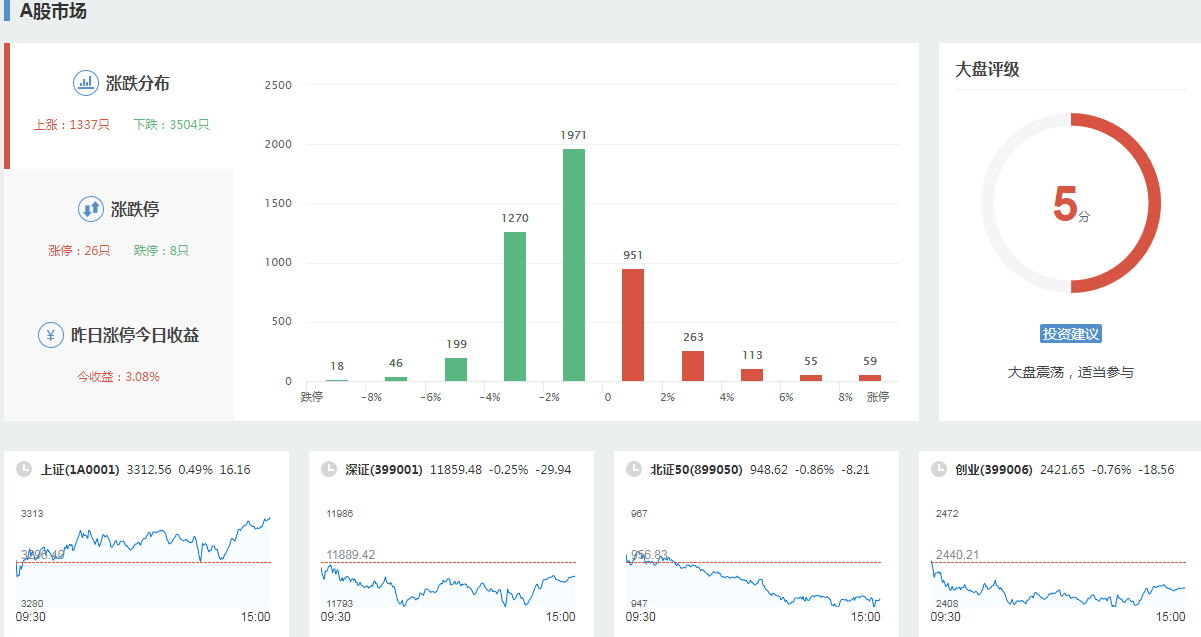The width and height of the screenshot is (1201, 637).
Task: Open the 上证(1A0001) index link
Action: [80, 469]
